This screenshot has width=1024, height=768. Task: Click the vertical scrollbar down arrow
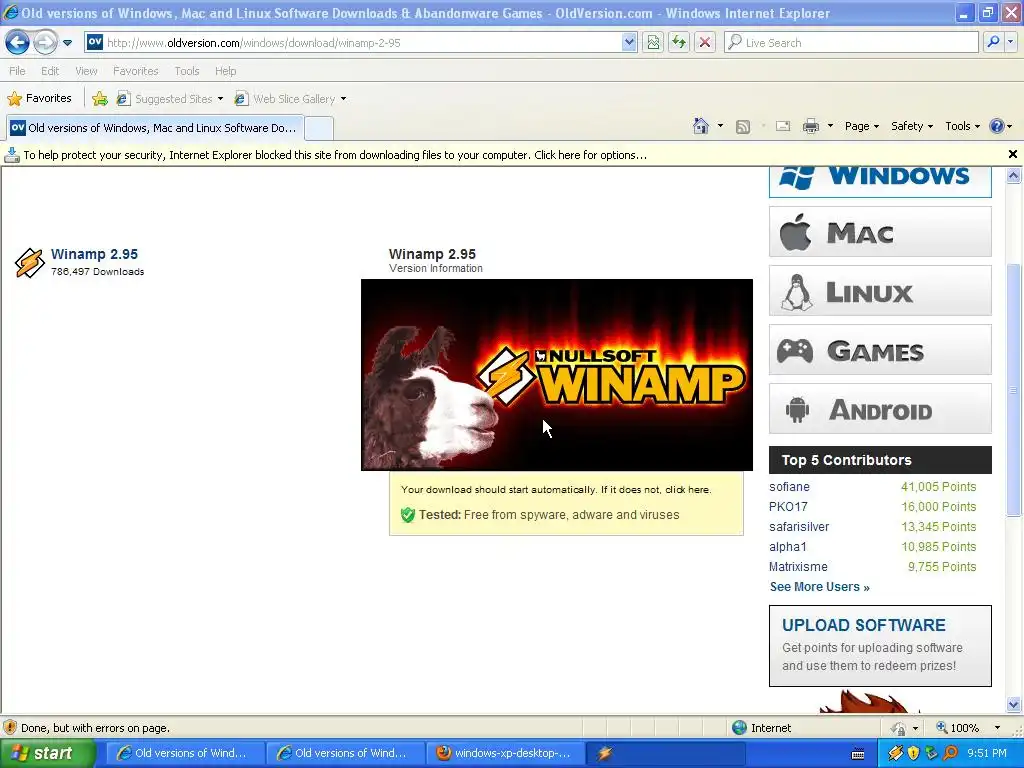pyautogui.click(x=1014, y=704)
